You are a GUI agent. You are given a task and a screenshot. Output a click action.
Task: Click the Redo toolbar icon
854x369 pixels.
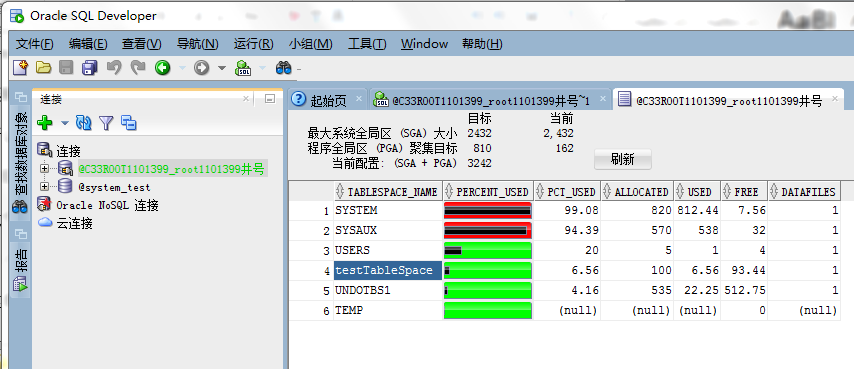(138, 67)
